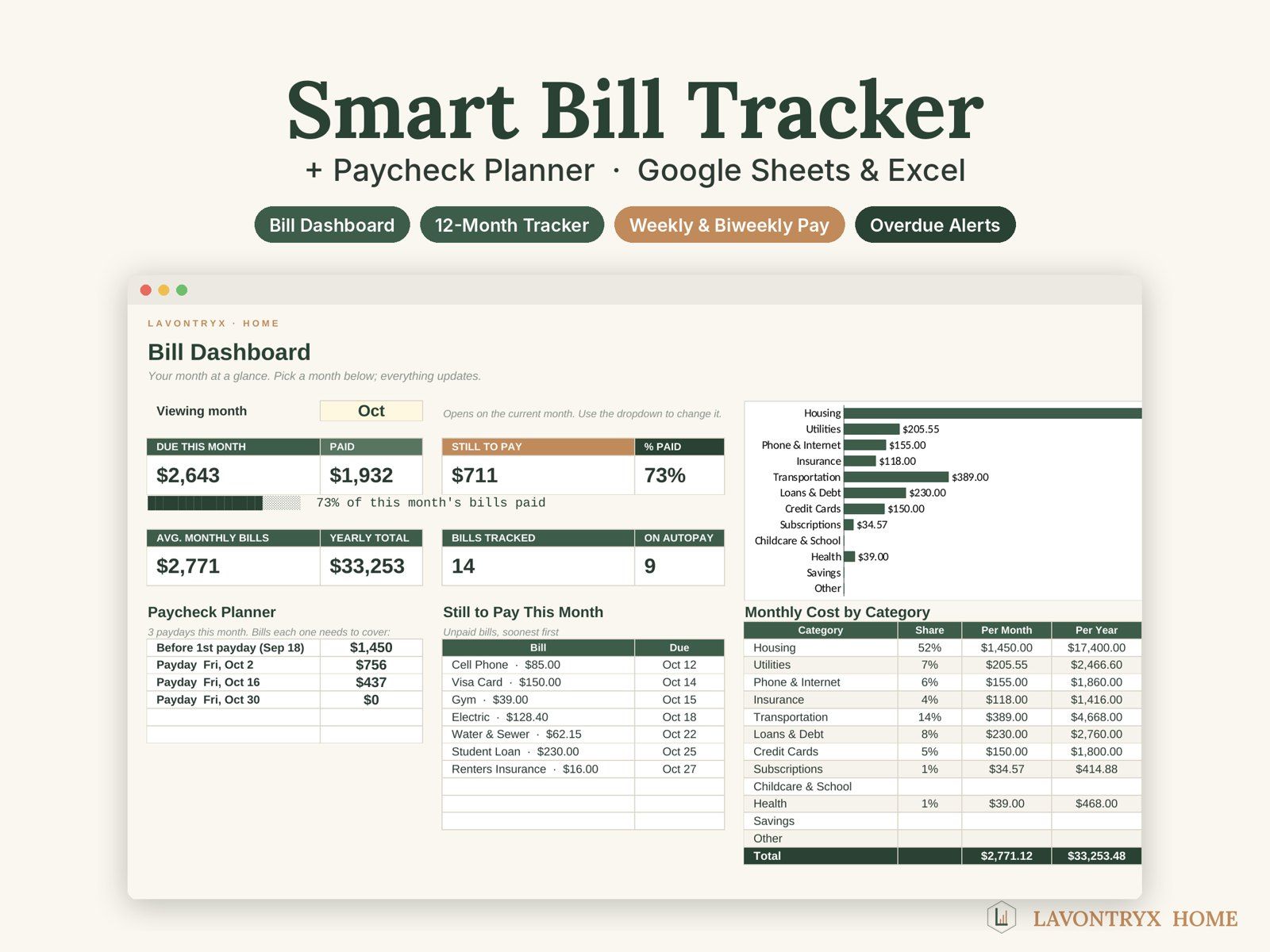This screenshot has height=952, width=1270.
Task: Select the Oct 12 due date cell
Action: point(679,665)
